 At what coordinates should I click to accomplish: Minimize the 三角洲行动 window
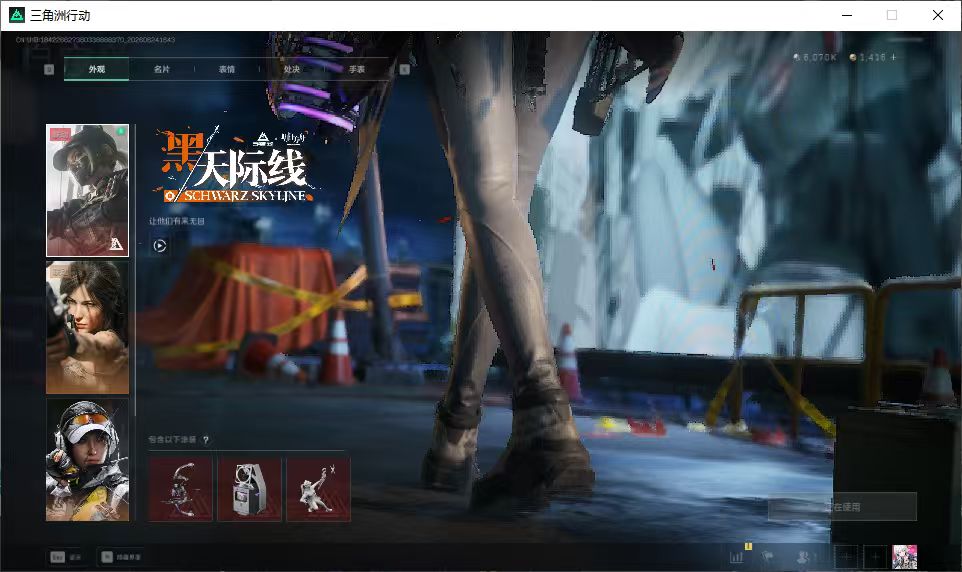[x=847, y=15]
